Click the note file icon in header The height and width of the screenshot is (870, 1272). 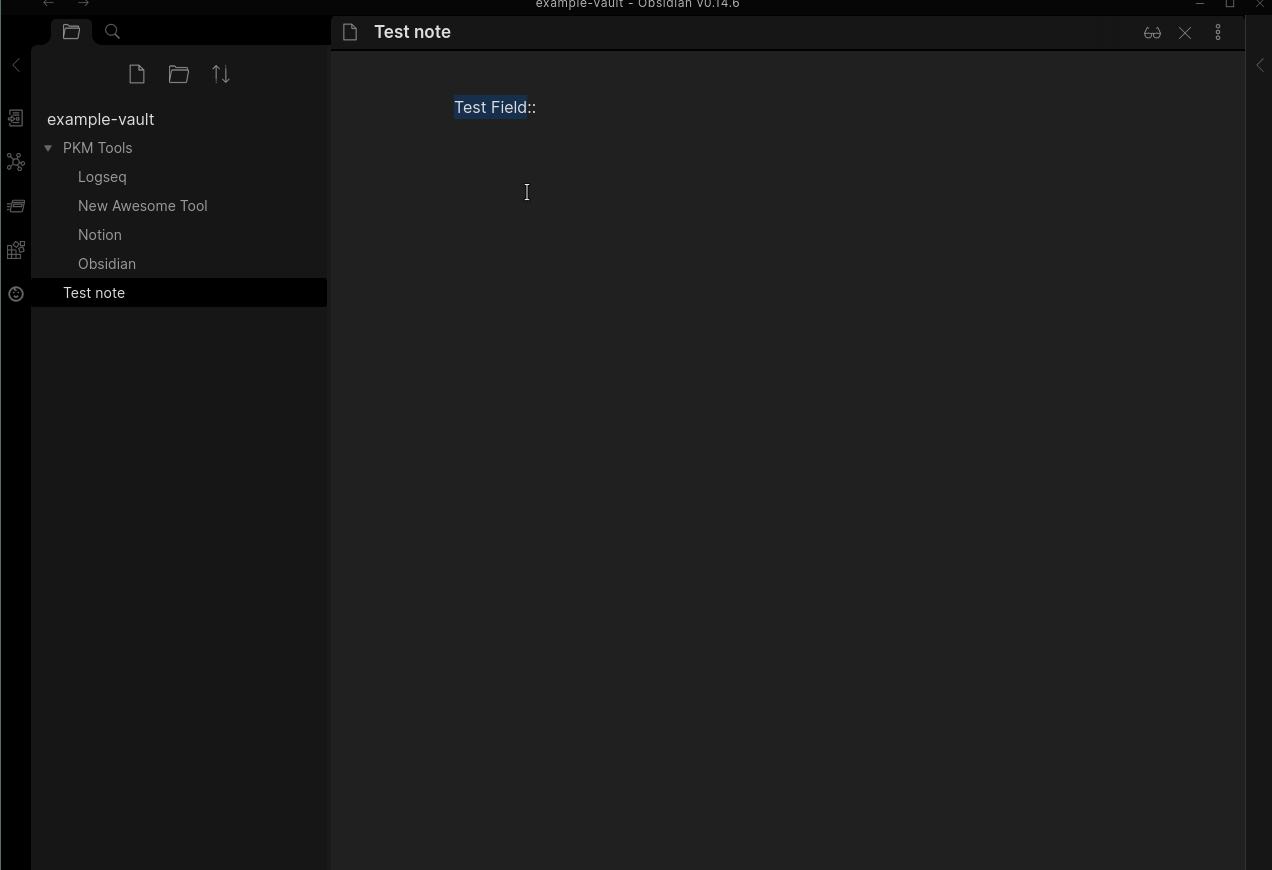(x=350, y=32)
